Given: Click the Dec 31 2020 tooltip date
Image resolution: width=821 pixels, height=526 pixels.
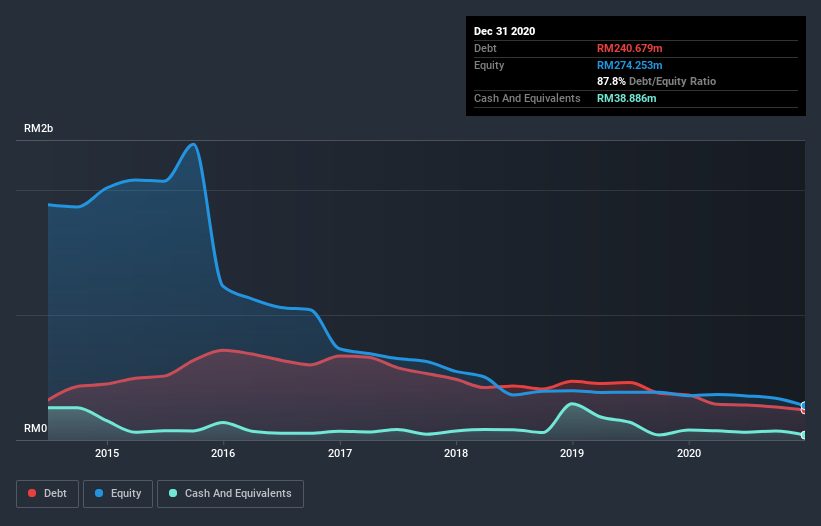Looking at the screenshot, I should coord(504,31).
